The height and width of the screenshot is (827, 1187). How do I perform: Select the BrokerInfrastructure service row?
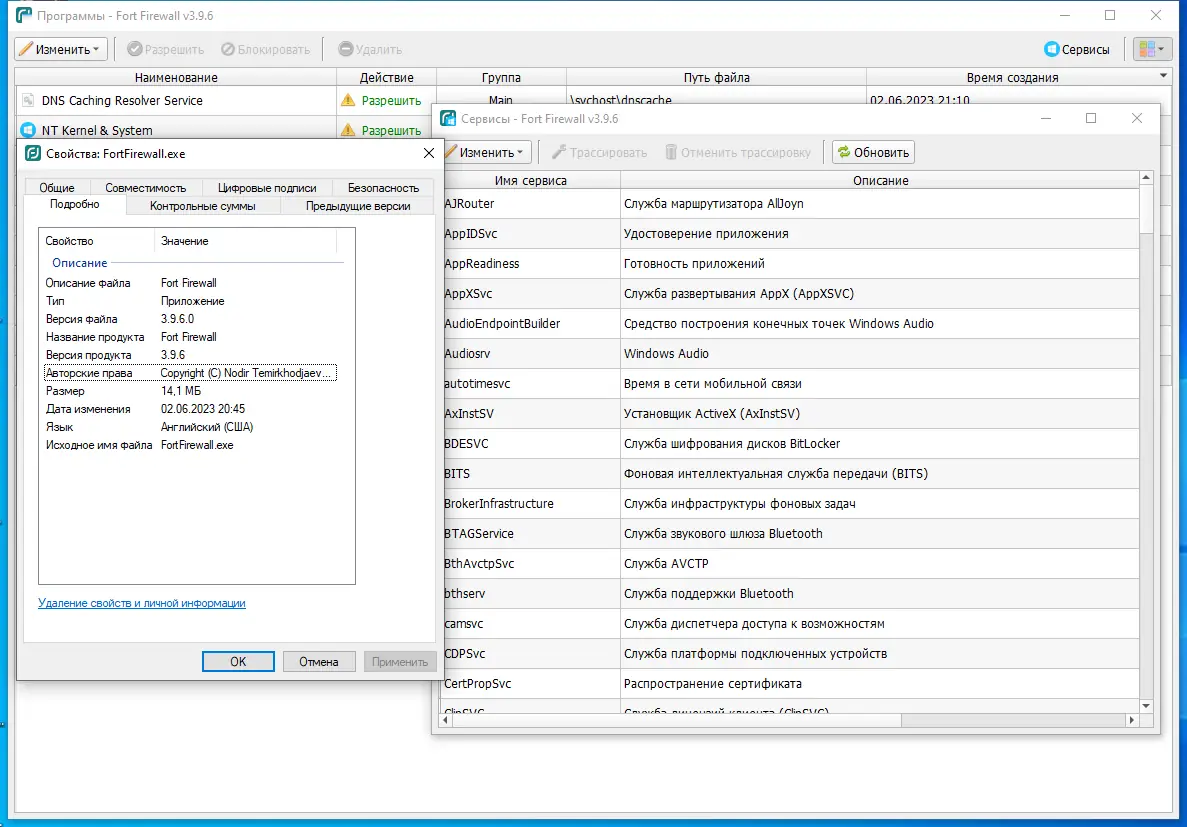(x=790, y=504)
